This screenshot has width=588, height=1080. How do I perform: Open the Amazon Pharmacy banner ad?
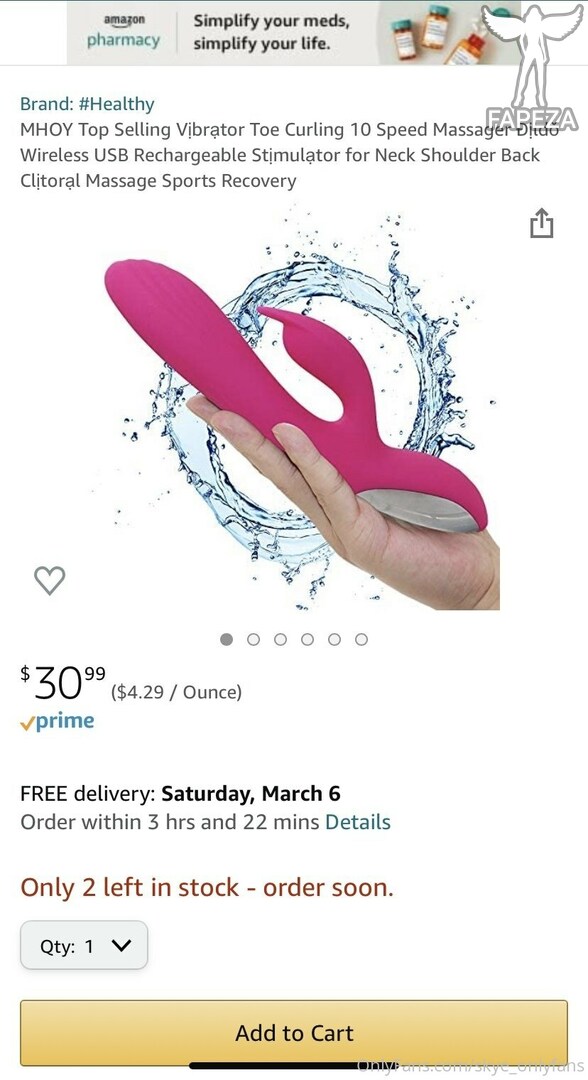[x=293, y=33]
